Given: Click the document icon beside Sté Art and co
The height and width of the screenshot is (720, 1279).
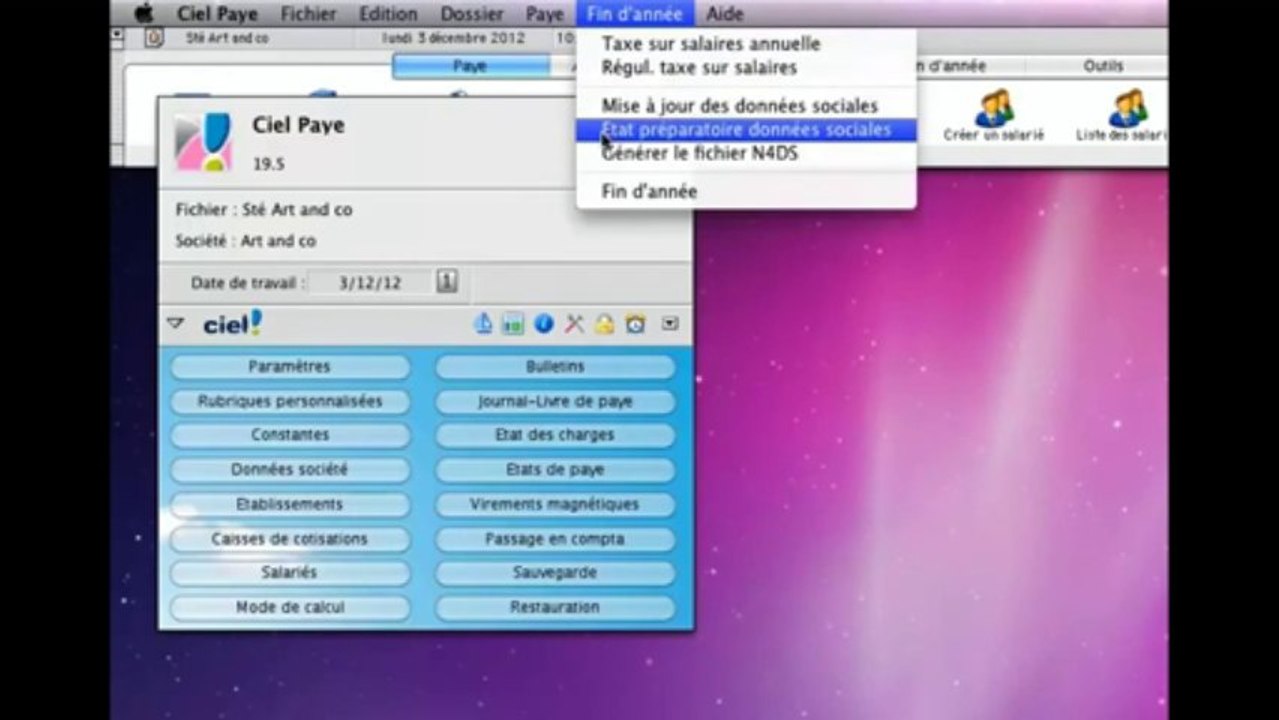Looking at the screenshot, I should [x=154, y=38].
